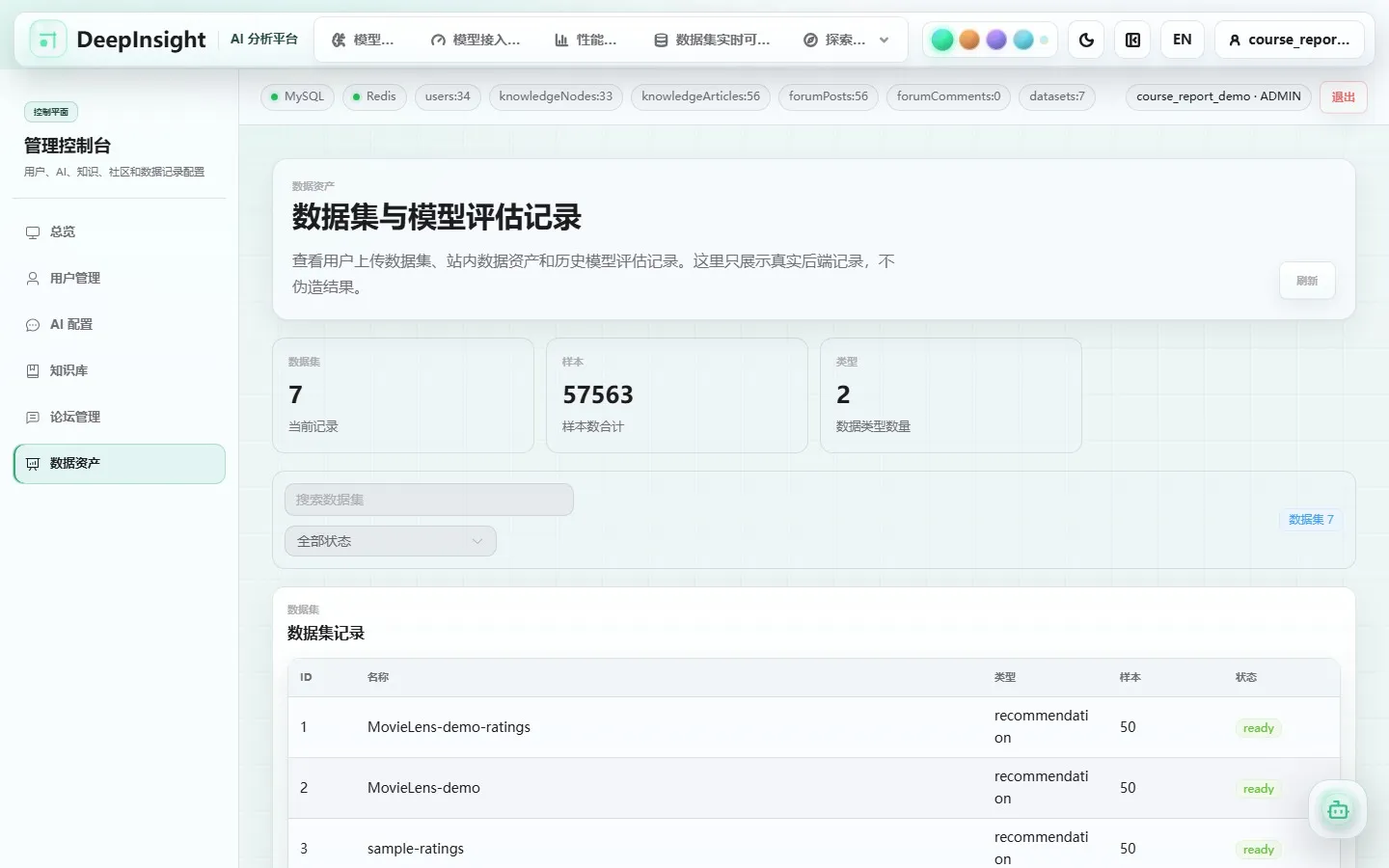Switch language with EN button
Image resolution: width=1389 pixels, height=868 pixels.
(x=1182, y=40)
